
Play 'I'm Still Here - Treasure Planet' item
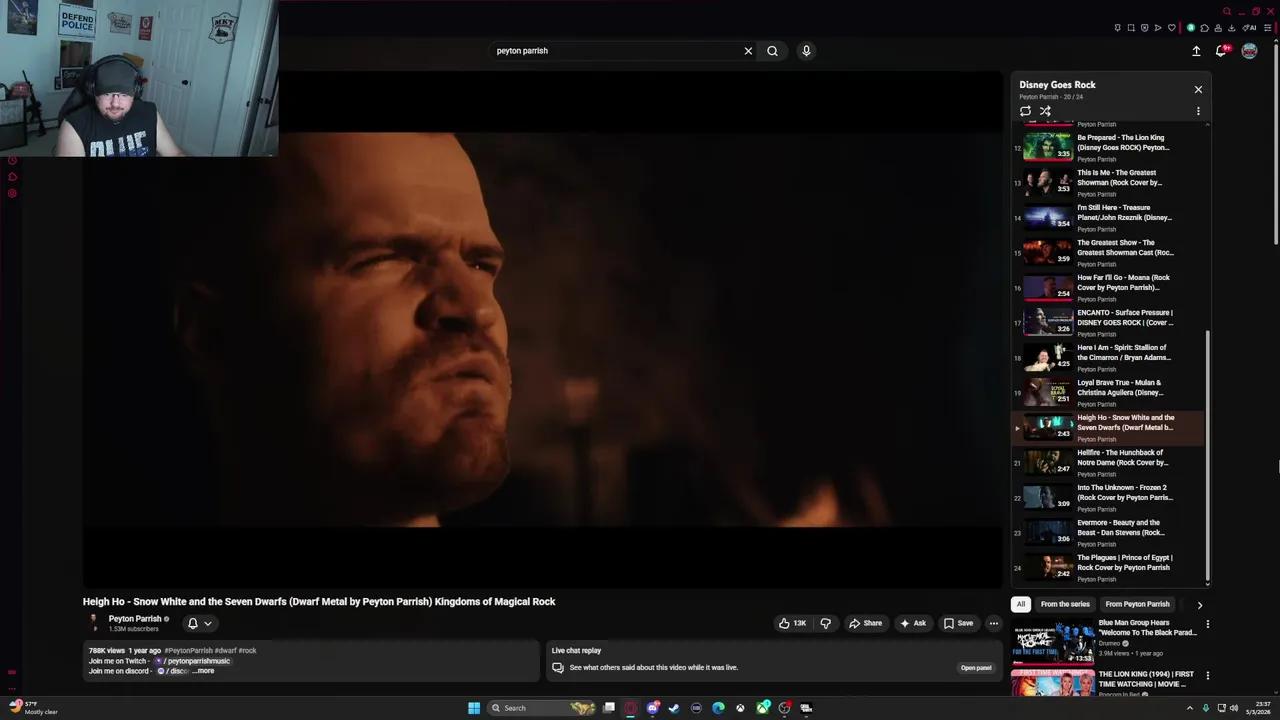(1110, 218)
